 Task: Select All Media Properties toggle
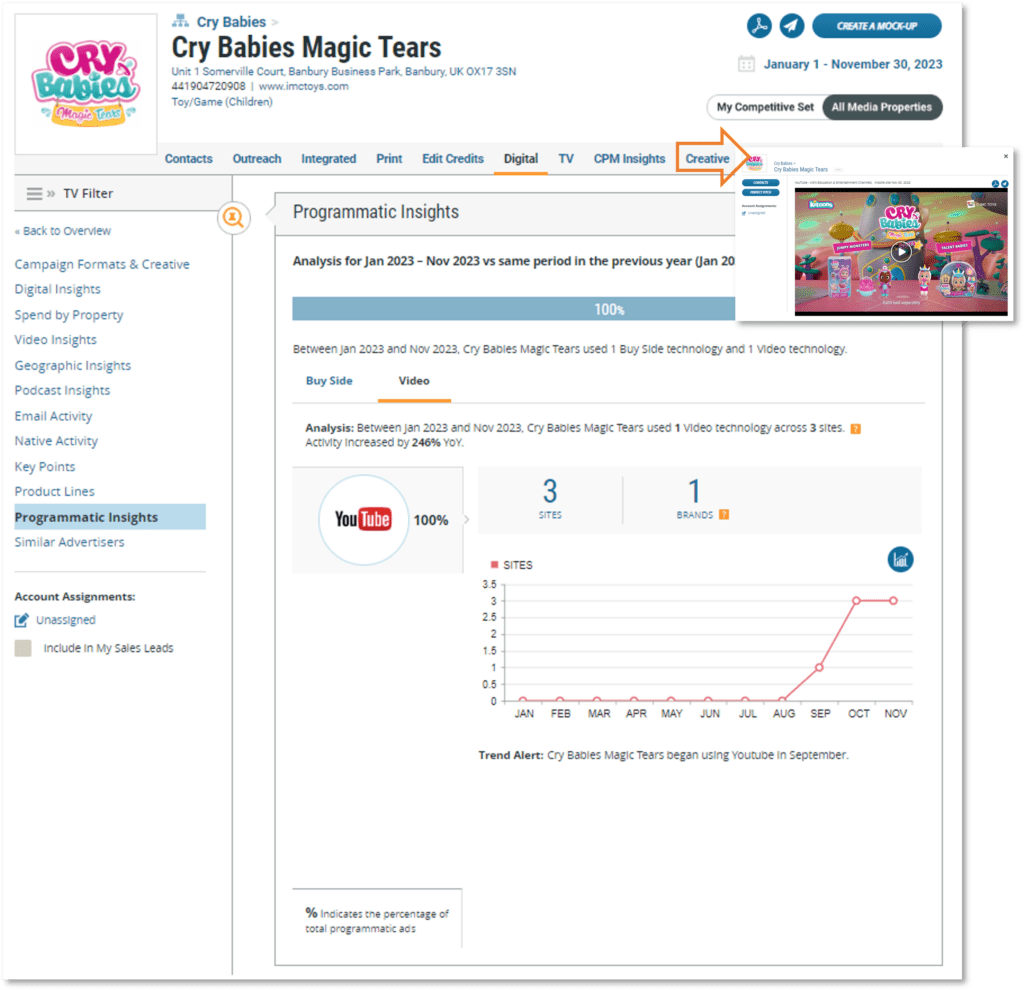[x=882, y=107]
